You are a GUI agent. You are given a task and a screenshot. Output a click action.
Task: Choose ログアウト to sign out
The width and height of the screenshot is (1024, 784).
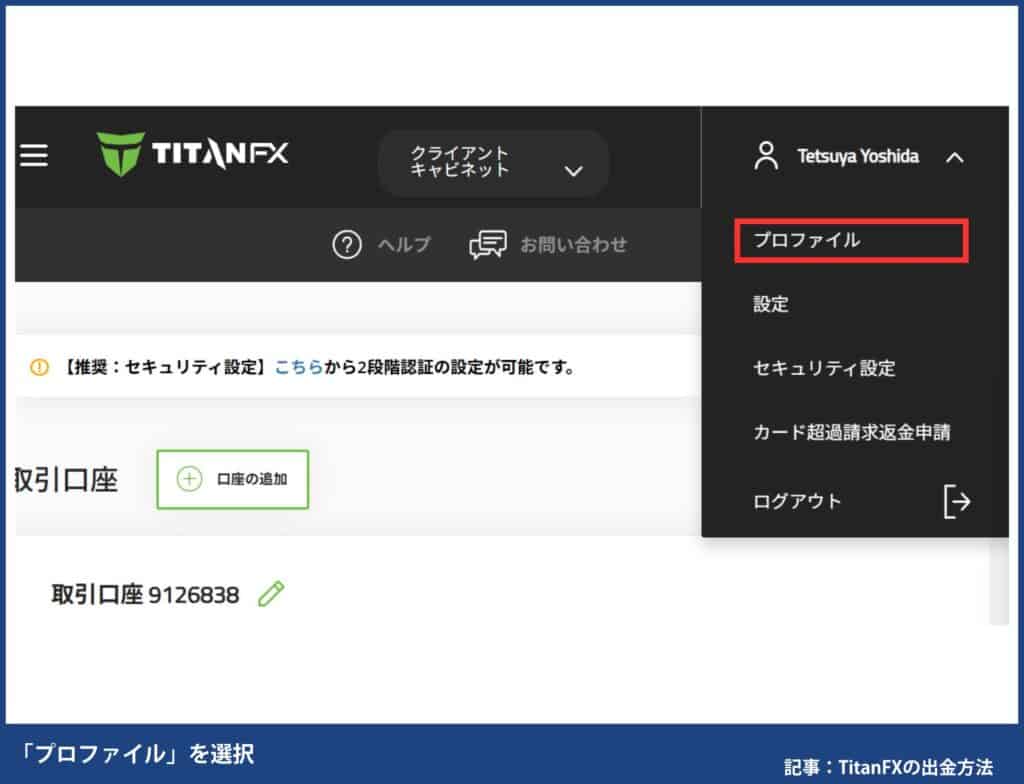[x=796, y=502]
